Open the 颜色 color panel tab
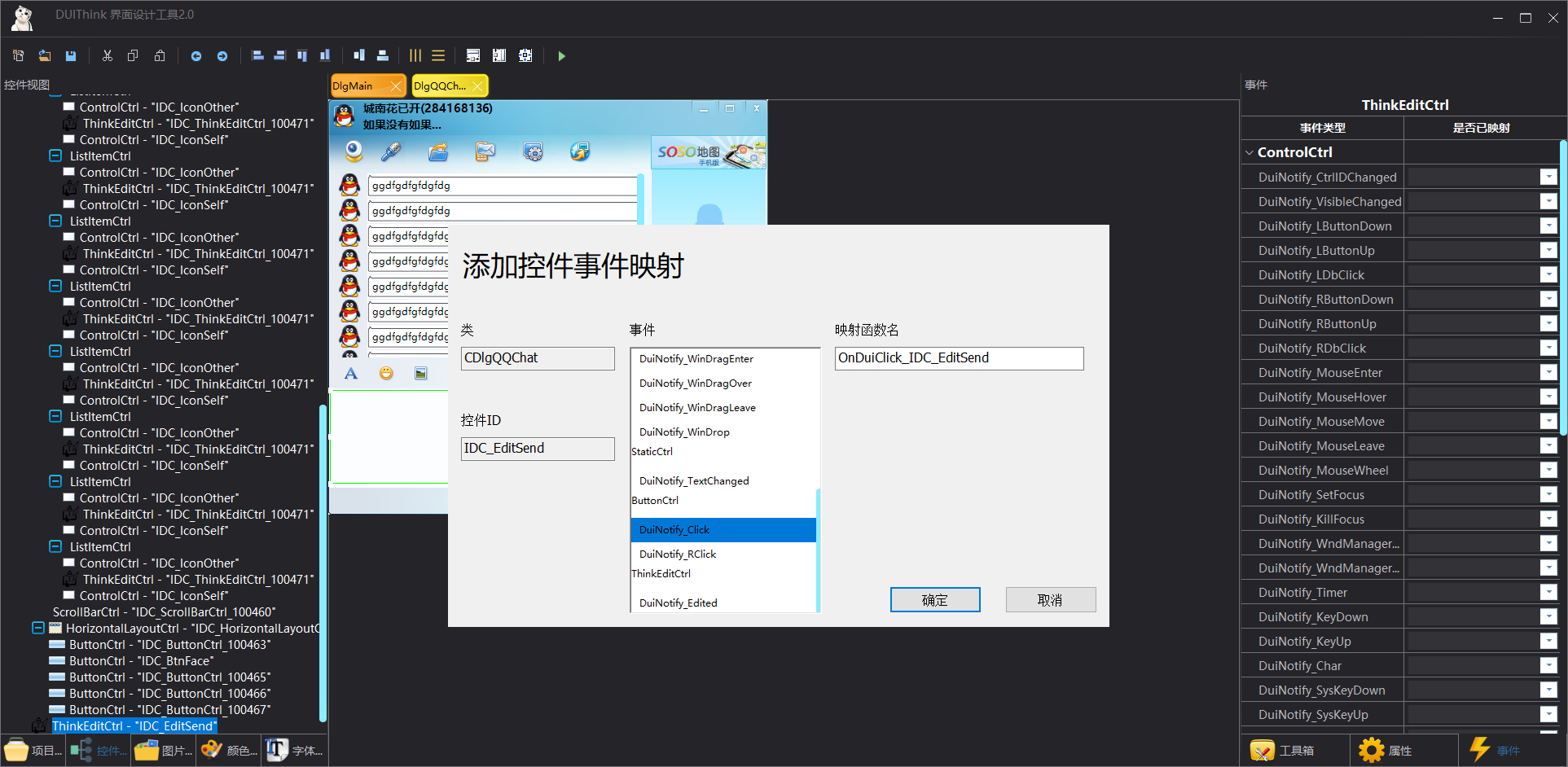The height and width of the screenshot is (767, 1568). 230,750
